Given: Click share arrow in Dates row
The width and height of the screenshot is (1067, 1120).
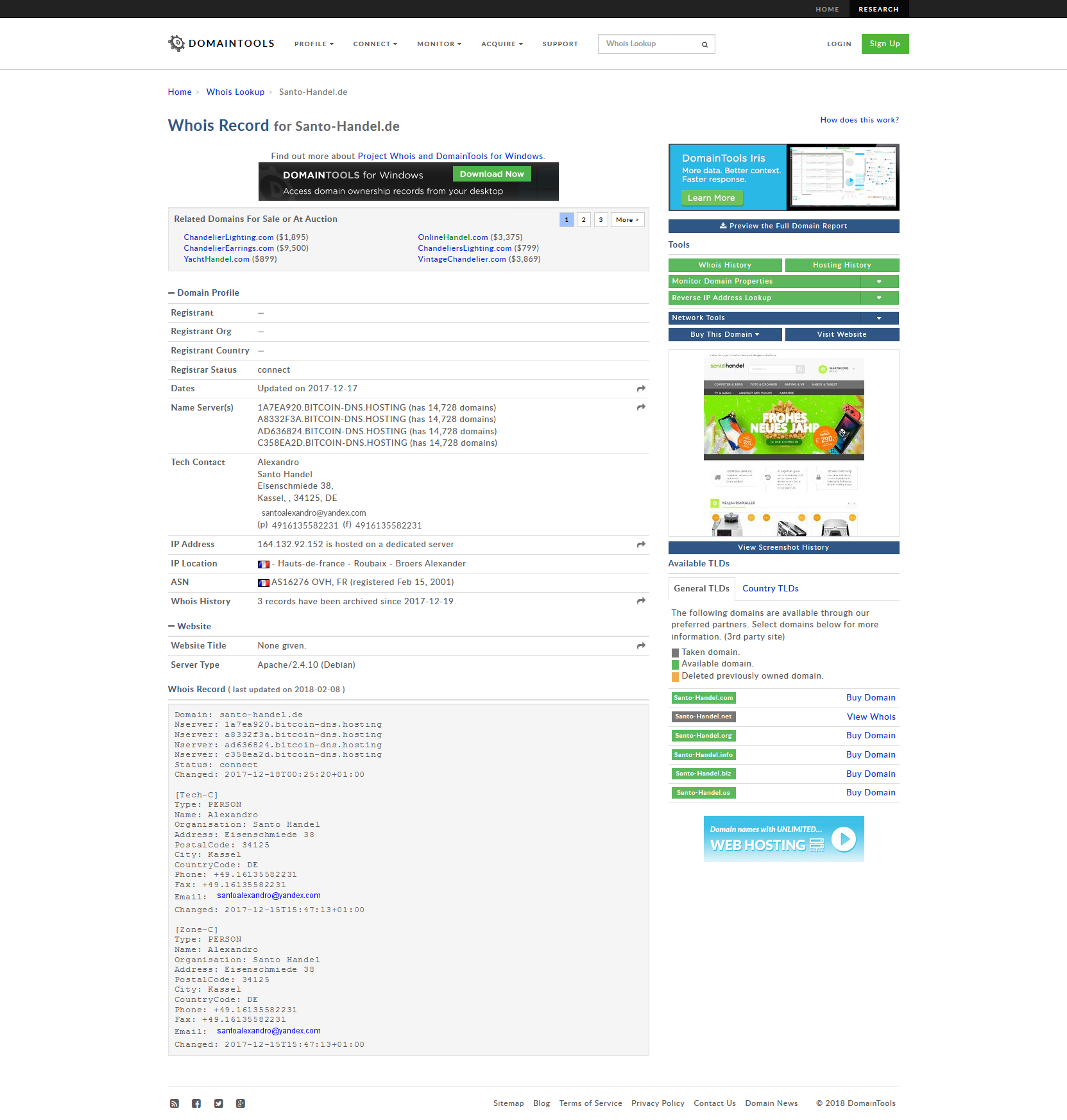Looking at the screenshot, I should (641, 389).
